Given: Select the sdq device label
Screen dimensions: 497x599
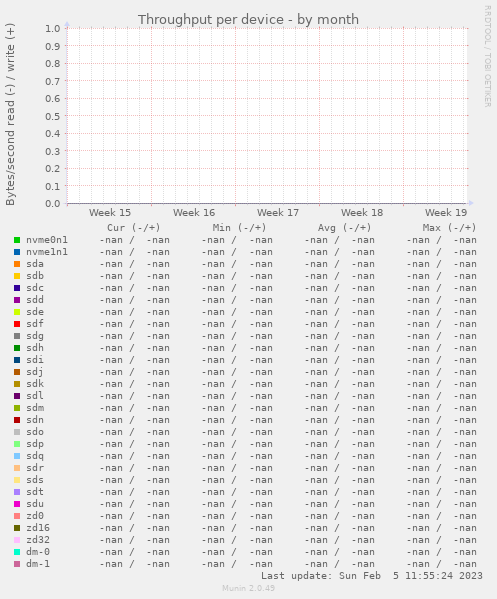Looking at the screenshot, I should pyautogui.click(x=35, y=456).
